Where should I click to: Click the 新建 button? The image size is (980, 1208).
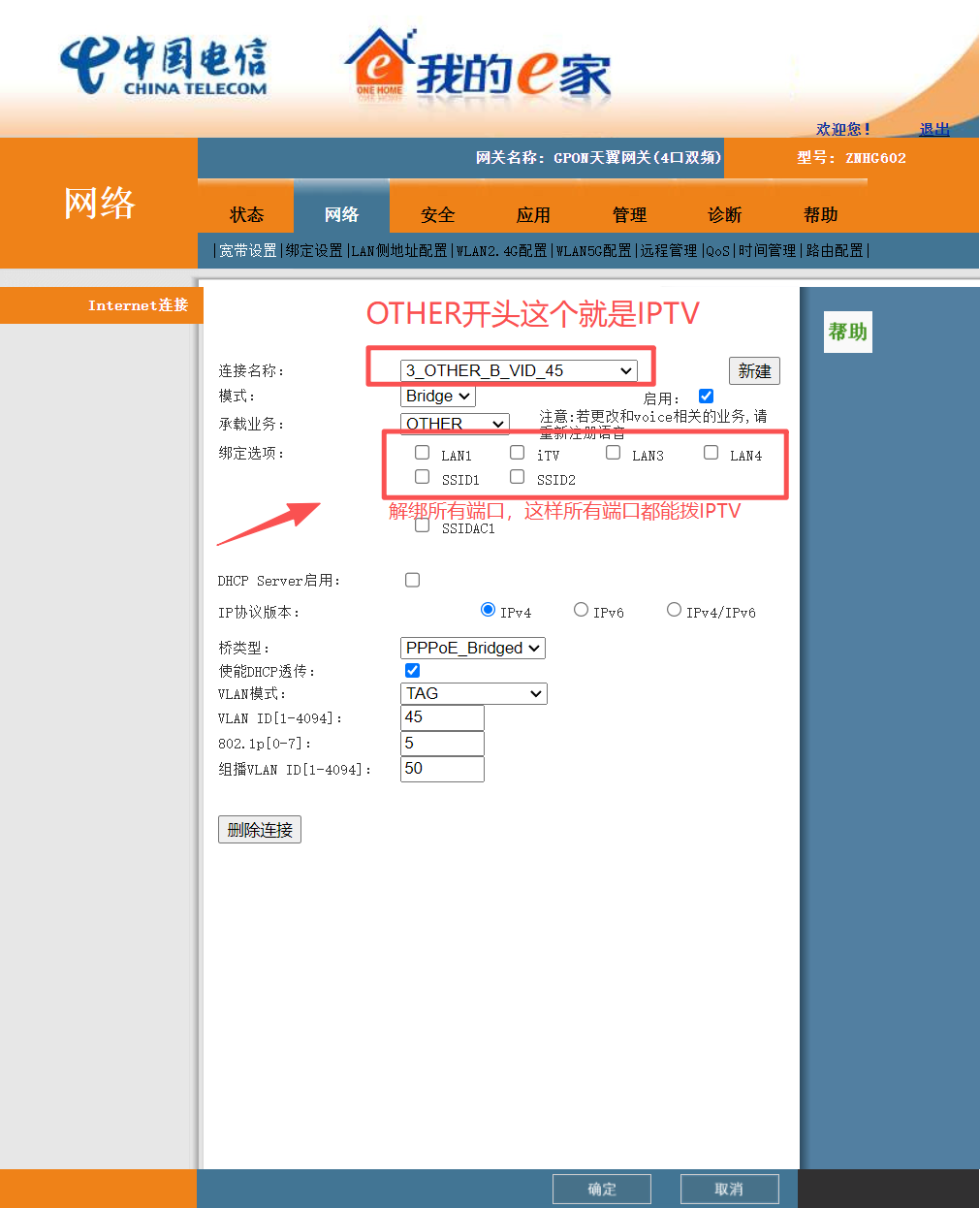[x=754, y=370]
